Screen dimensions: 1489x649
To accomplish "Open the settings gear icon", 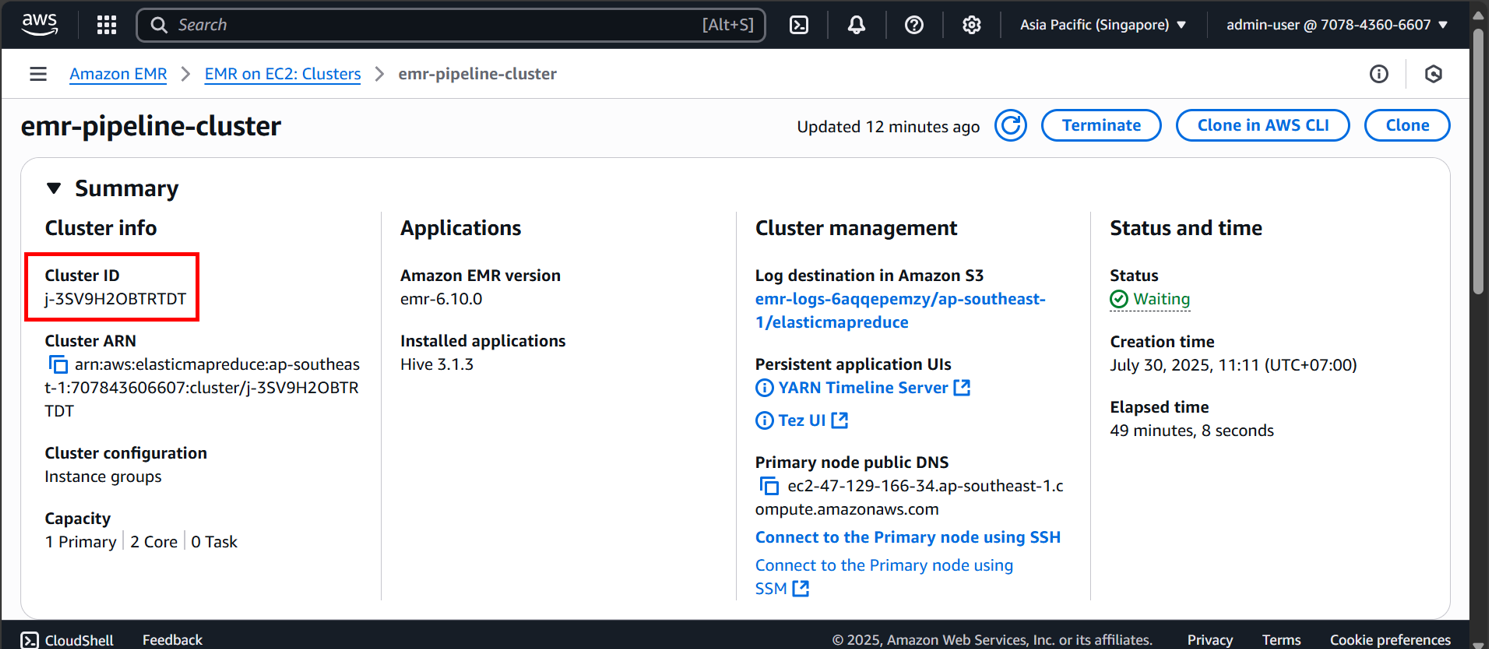I will tap(971, 25).
